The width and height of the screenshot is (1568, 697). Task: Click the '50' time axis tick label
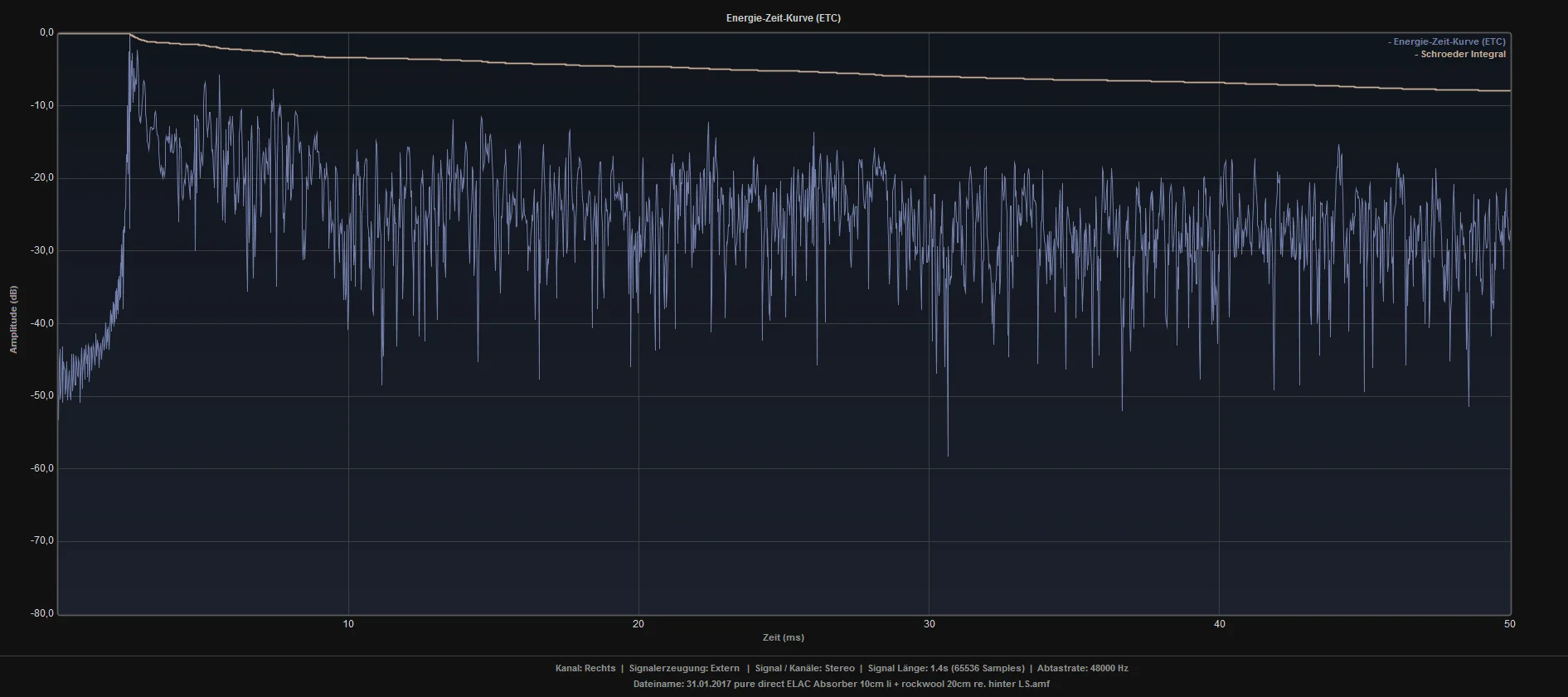(1509, 624)
